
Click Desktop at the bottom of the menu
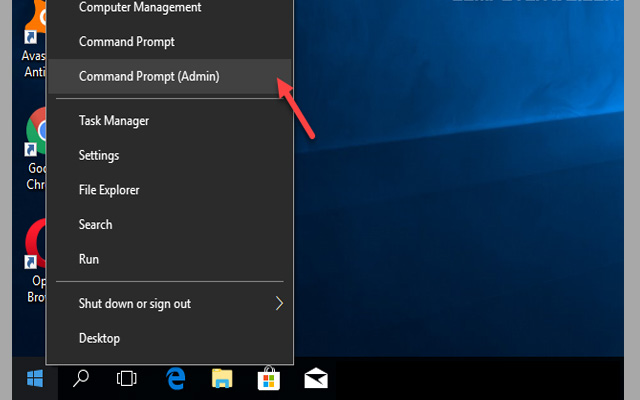point(99,338)
